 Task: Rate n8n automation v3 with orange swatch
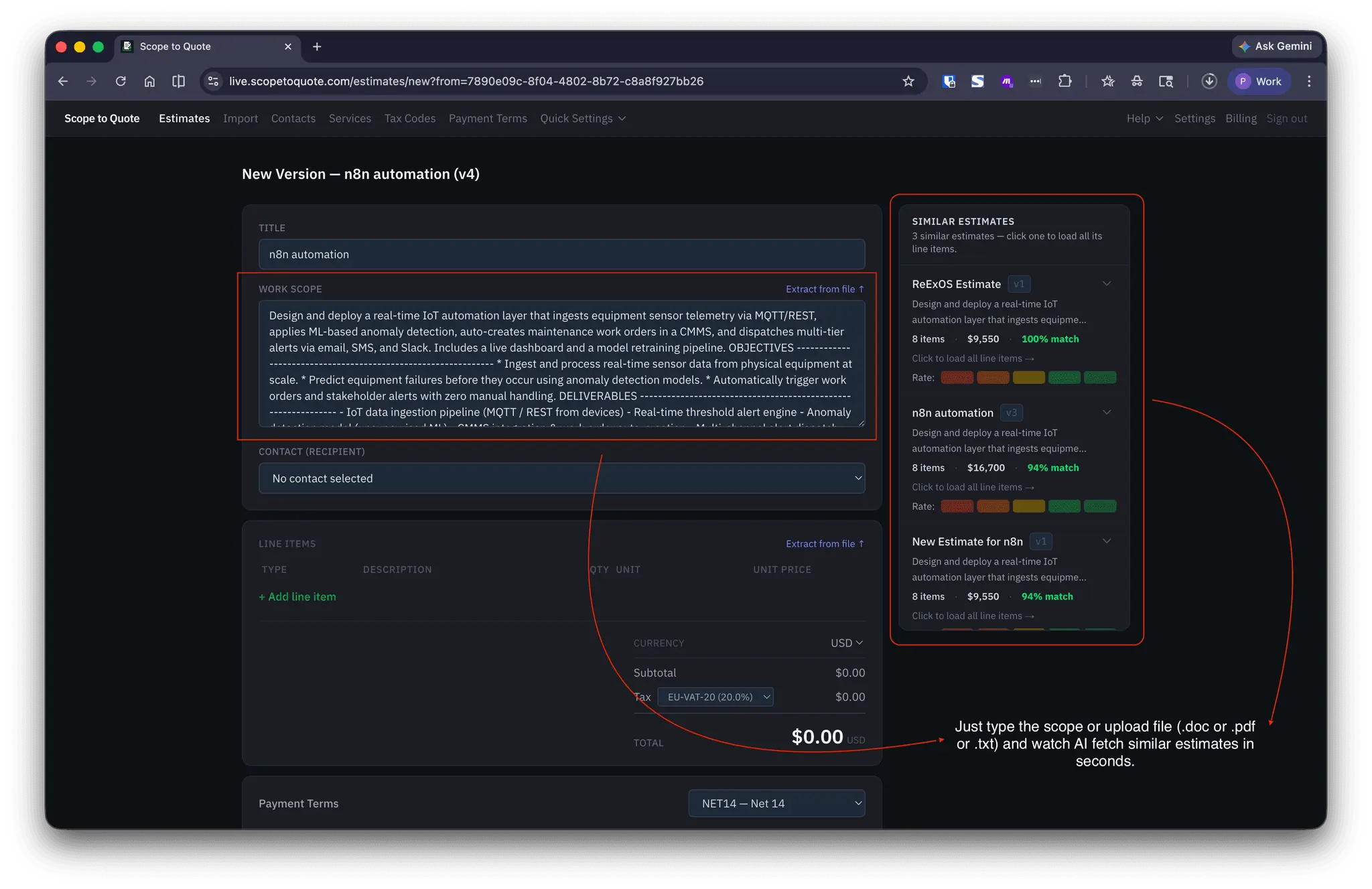pyautogui.click(x=993, y=506)
